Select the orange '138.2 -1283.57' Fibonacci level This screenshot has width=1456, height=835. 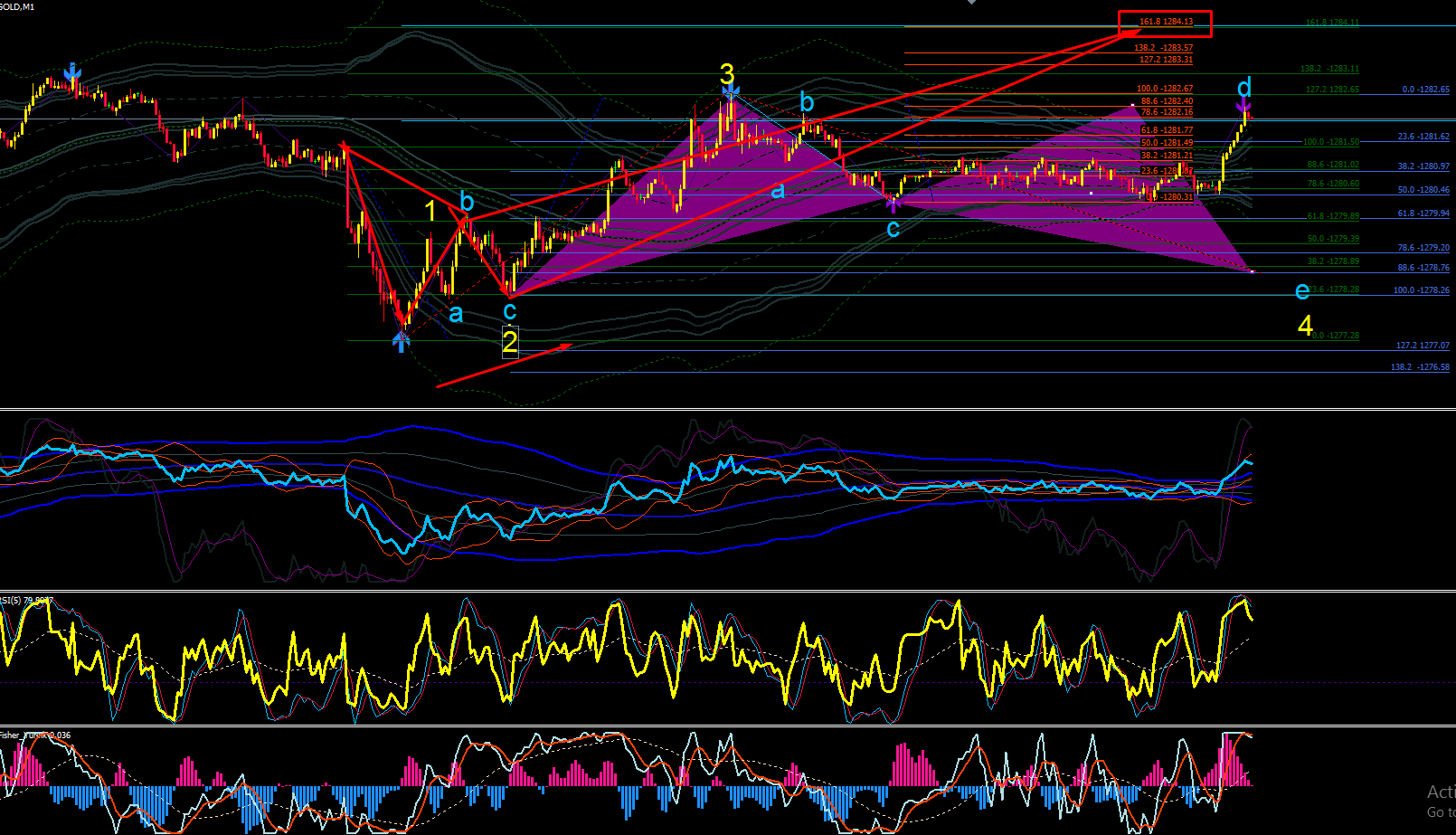[1163, 48]
